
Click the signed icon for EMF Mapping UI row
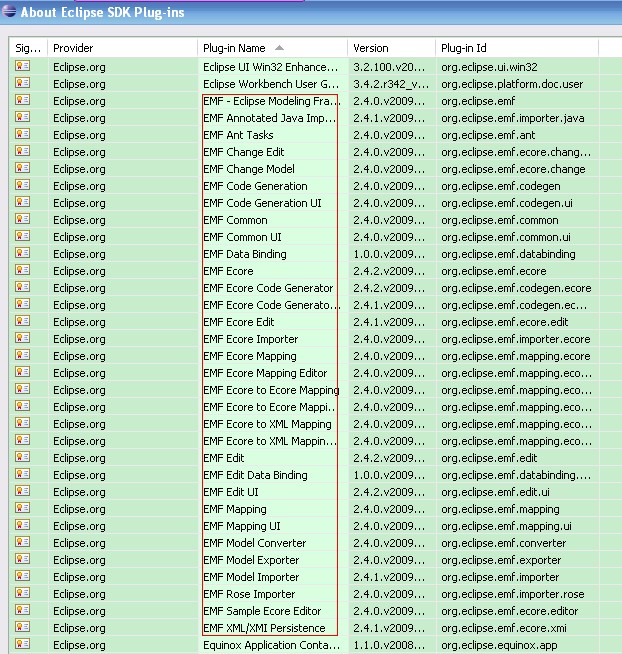point(23,525)
